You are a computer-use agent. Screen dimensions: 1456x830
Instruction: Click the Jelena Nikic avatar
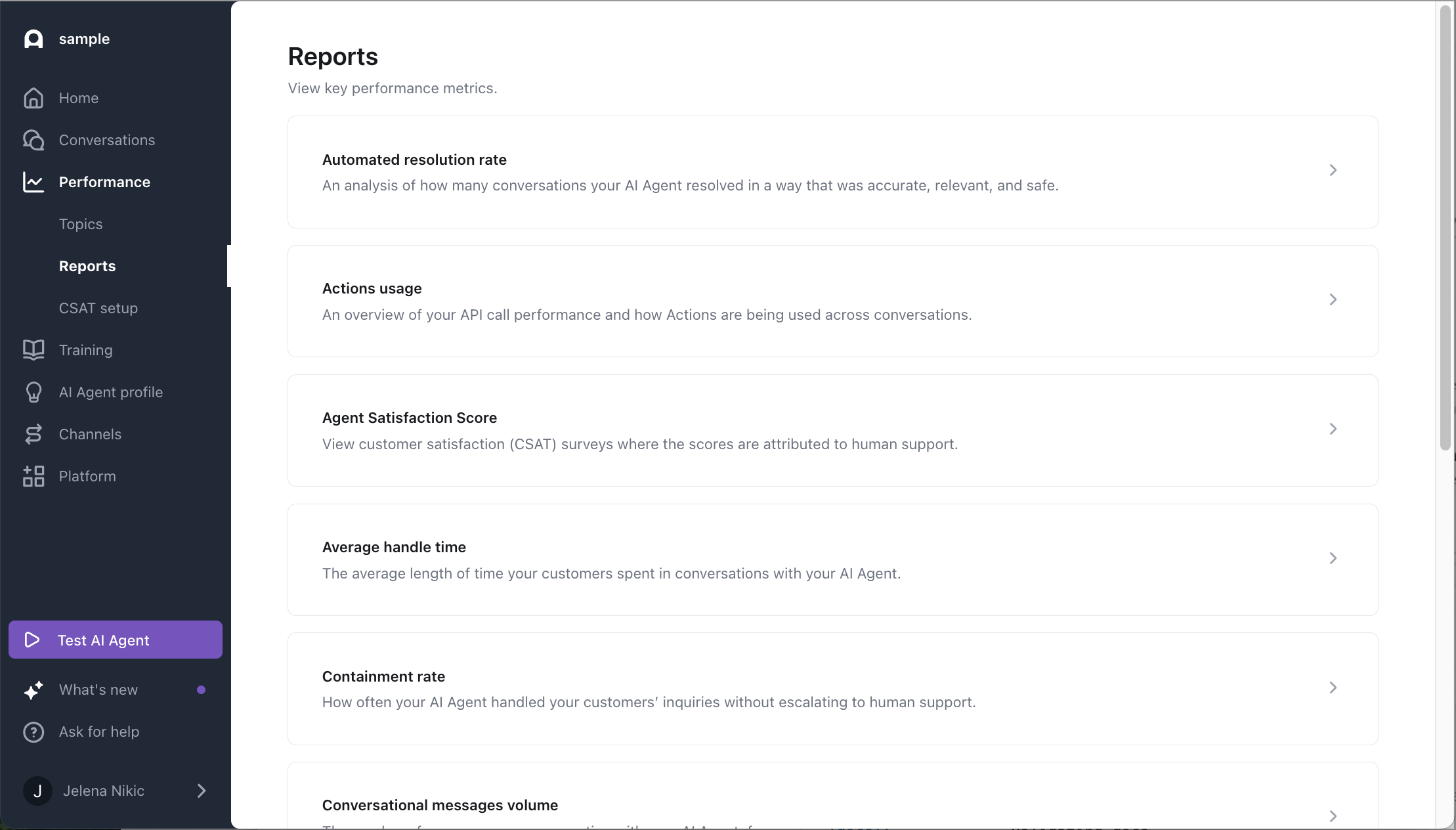37,791
